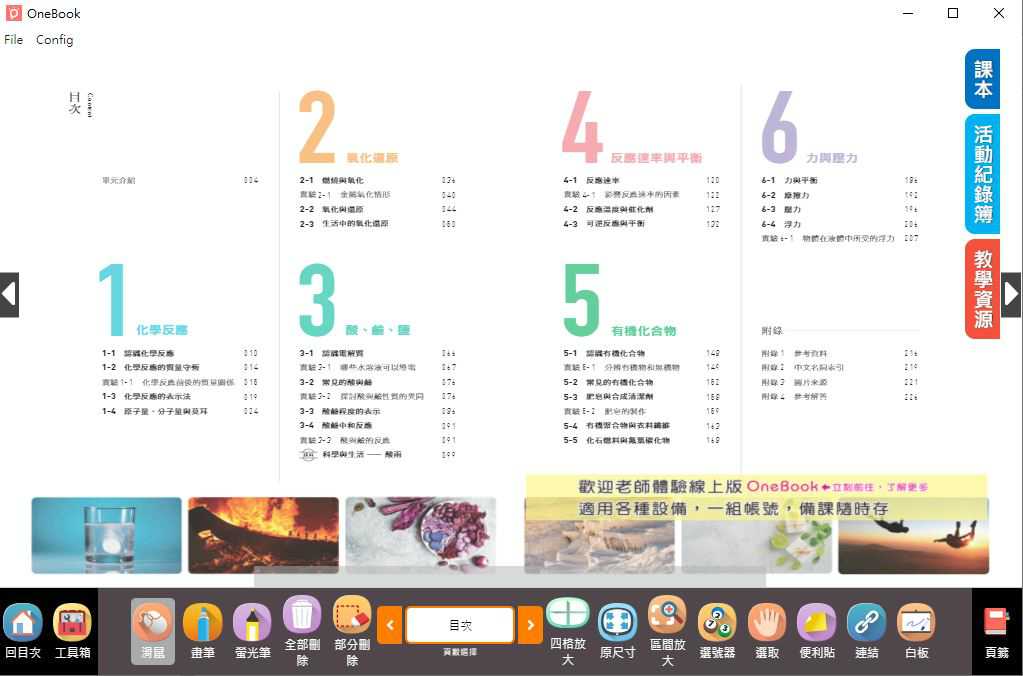This screenshot has height=676, width=1023.
Task: Click the 連結 link icon
Action: click(866, 621)
